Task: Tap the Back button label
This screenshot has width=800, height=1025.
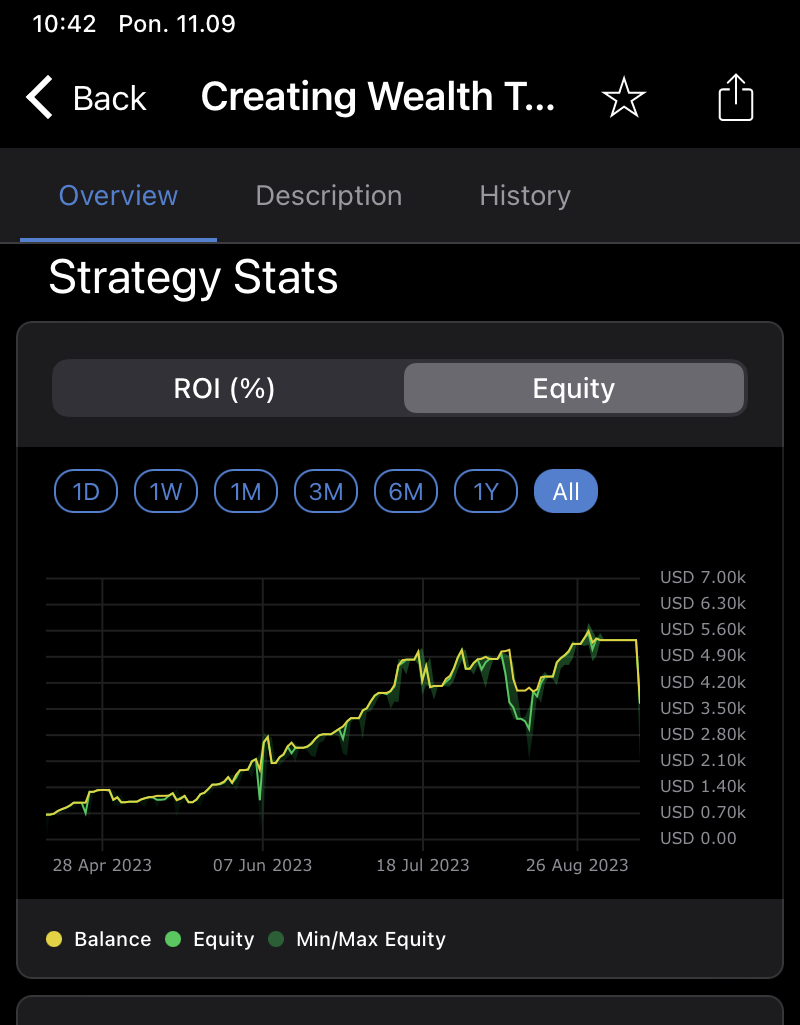Action: pyautogui.click(x=110, y=99)
